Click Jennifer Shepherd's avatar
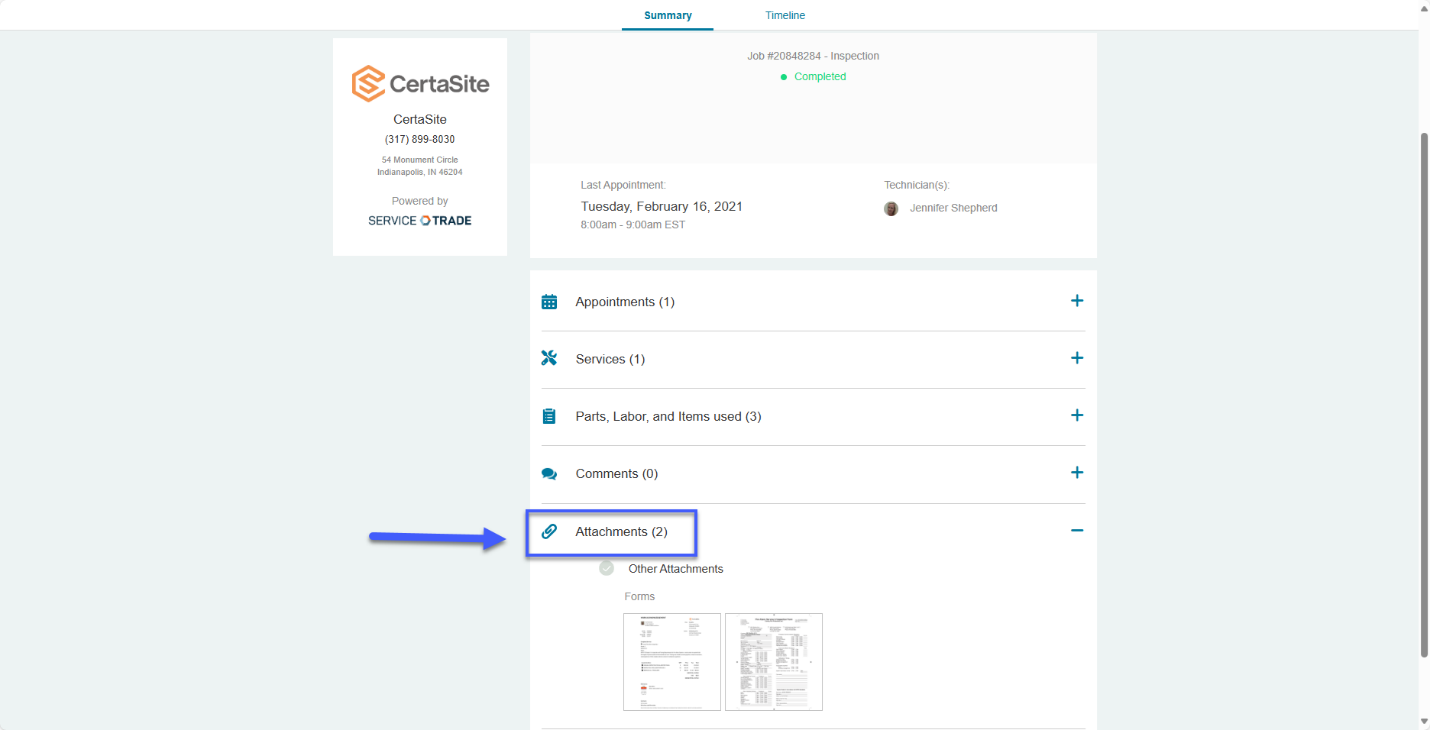The height and width of the screenshot is (730, 1430). click(891, 208)
